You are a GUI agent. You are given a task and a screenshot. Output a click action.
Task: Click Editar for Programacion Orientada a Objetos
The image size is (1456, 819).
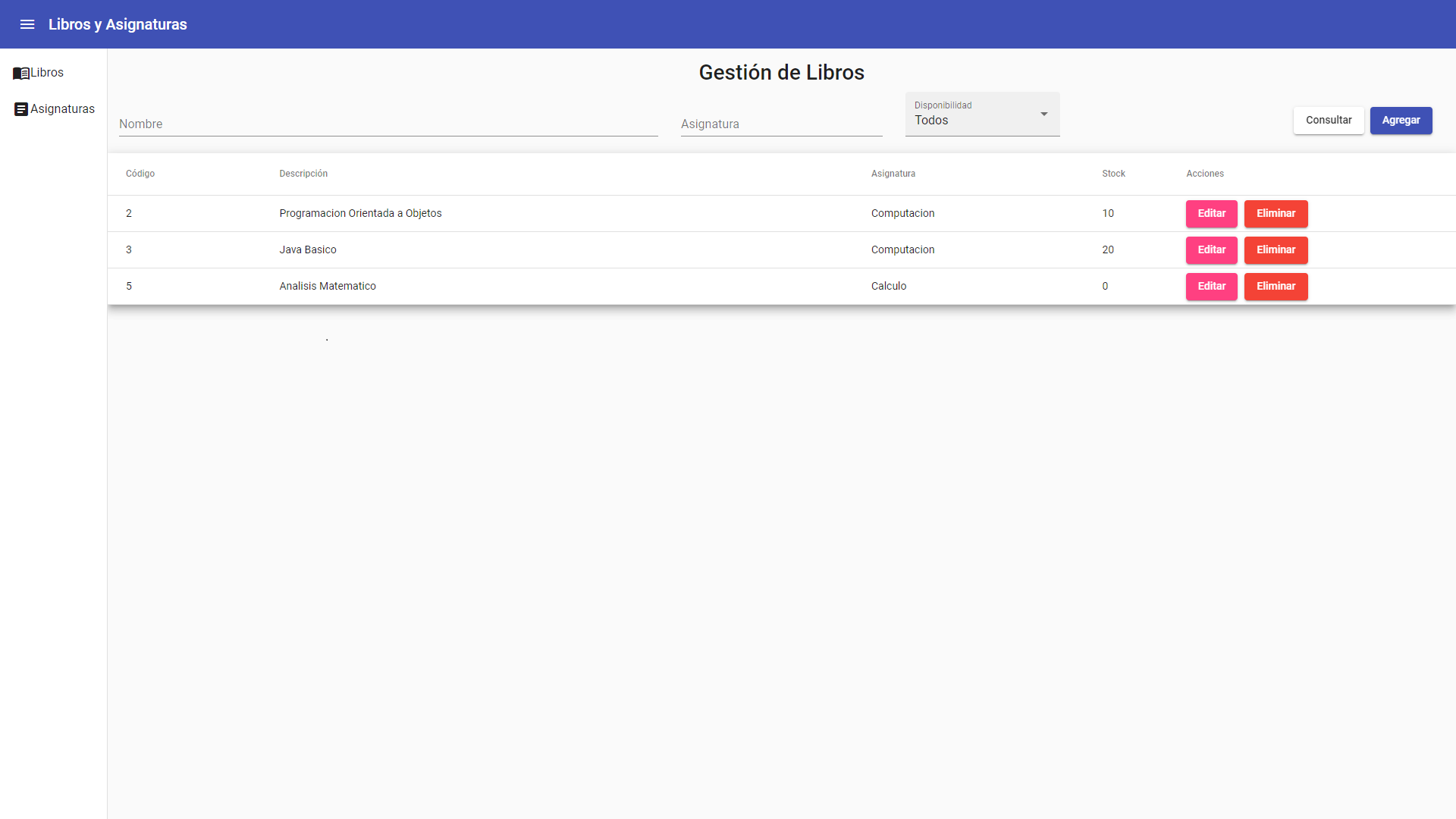[x=1211, y=213]
